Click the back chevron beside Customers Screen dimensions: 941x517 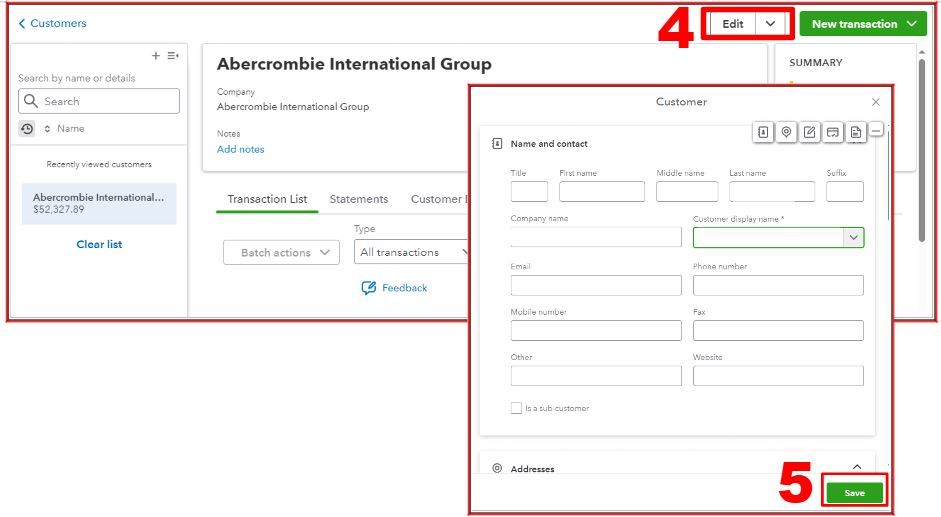pos(22,23)
